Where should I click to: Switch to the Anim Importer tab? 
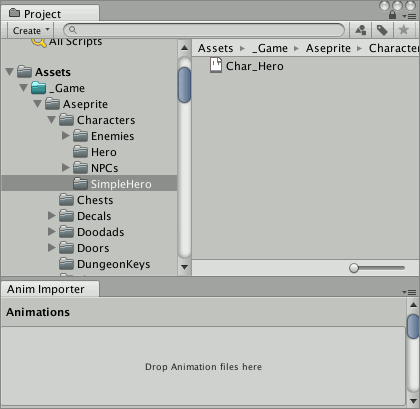point(50,289)
